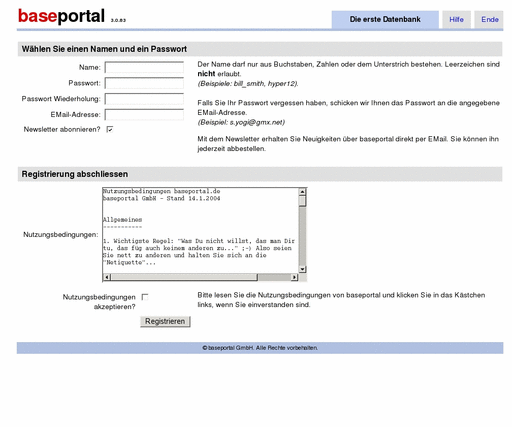Click the 'Wählen Sie einen Namen und ein Passwort' heading
The height and width of the screenshot is (427, 512).
pyautogui.click(x=104, y=49)
